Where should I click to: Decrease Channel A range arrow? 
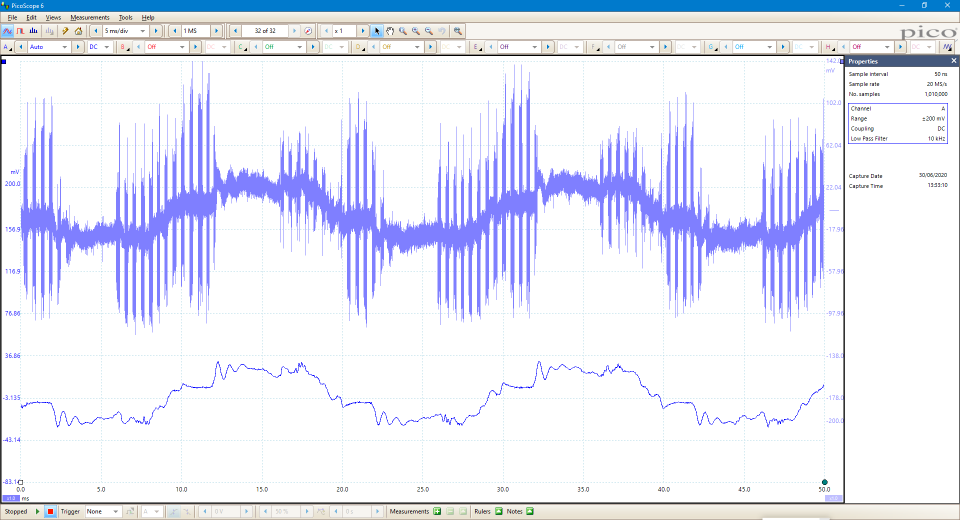21,47
